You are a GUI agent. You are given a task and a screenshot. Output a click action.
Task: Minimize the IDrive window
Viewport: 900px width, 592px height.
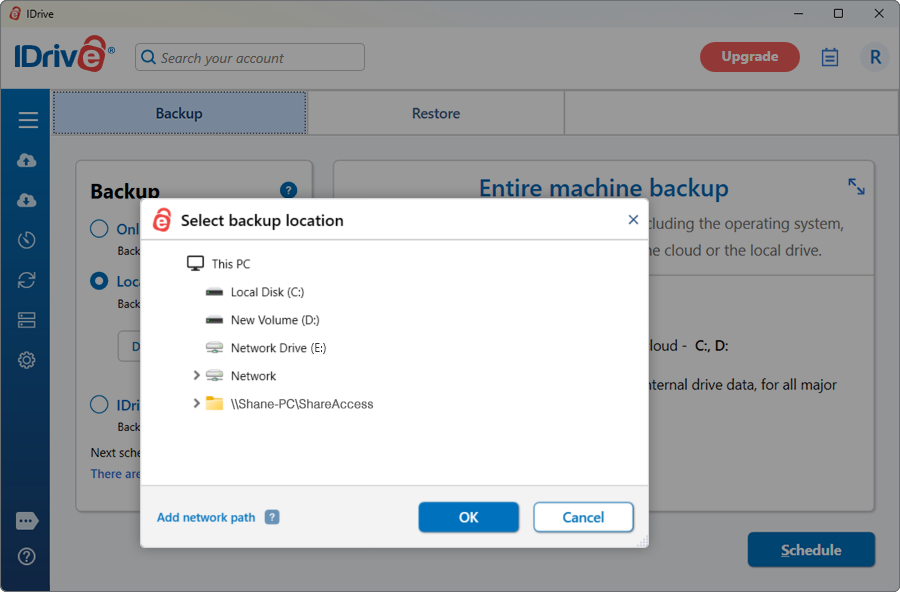coord(798,13)
